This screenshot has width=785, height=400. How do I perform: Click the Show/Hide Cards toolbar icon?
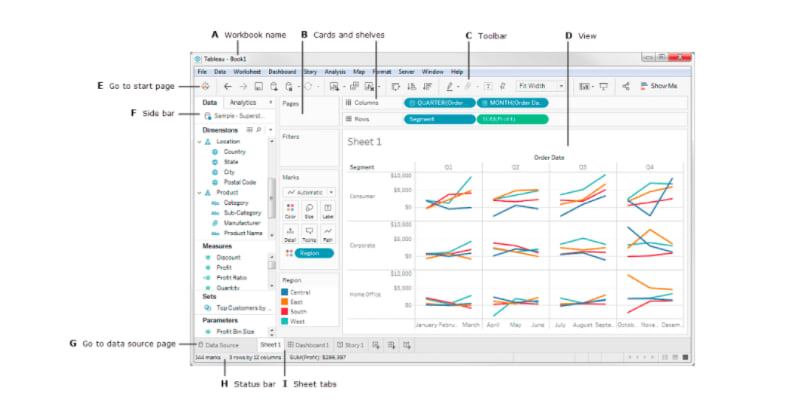[x=584, y=86]
